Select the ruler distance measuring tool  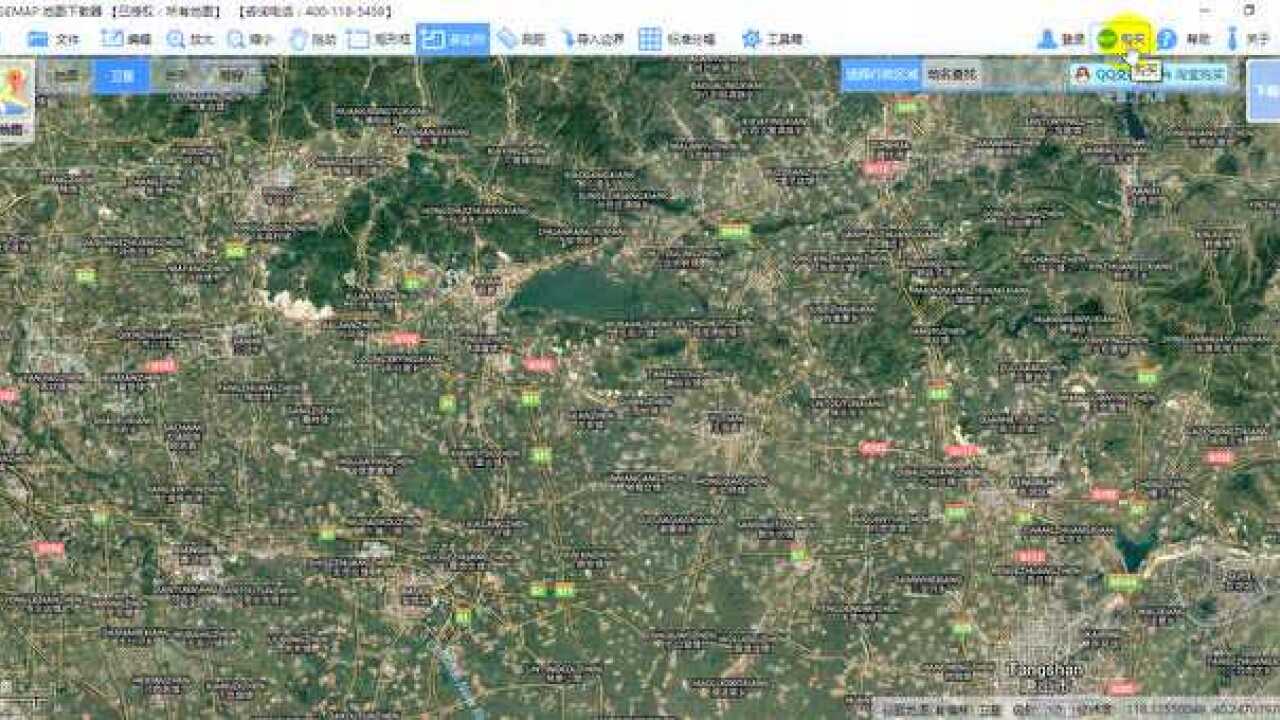pyautogui.click(x=521, y=40)
